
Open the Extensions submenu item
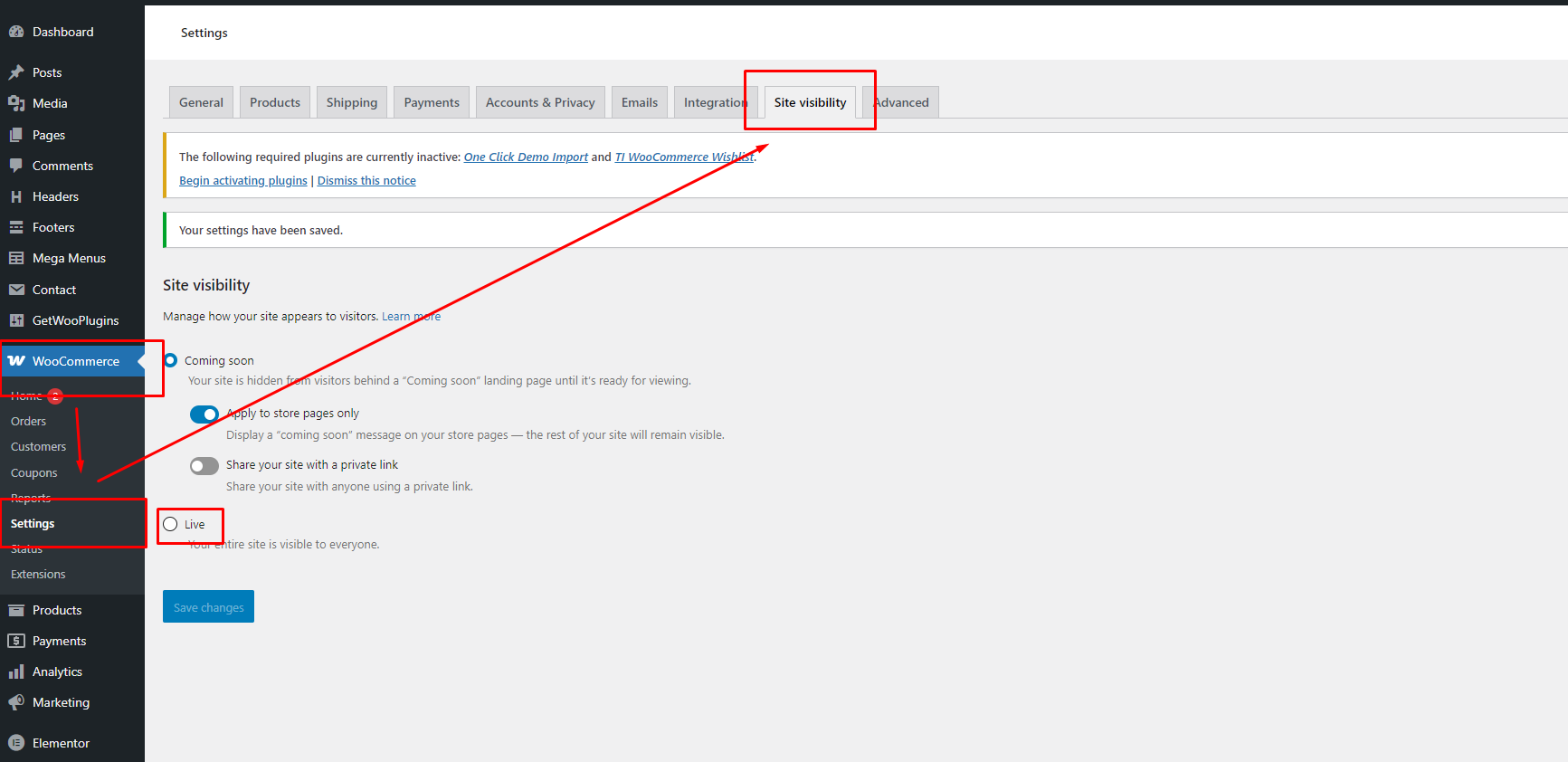38,574
